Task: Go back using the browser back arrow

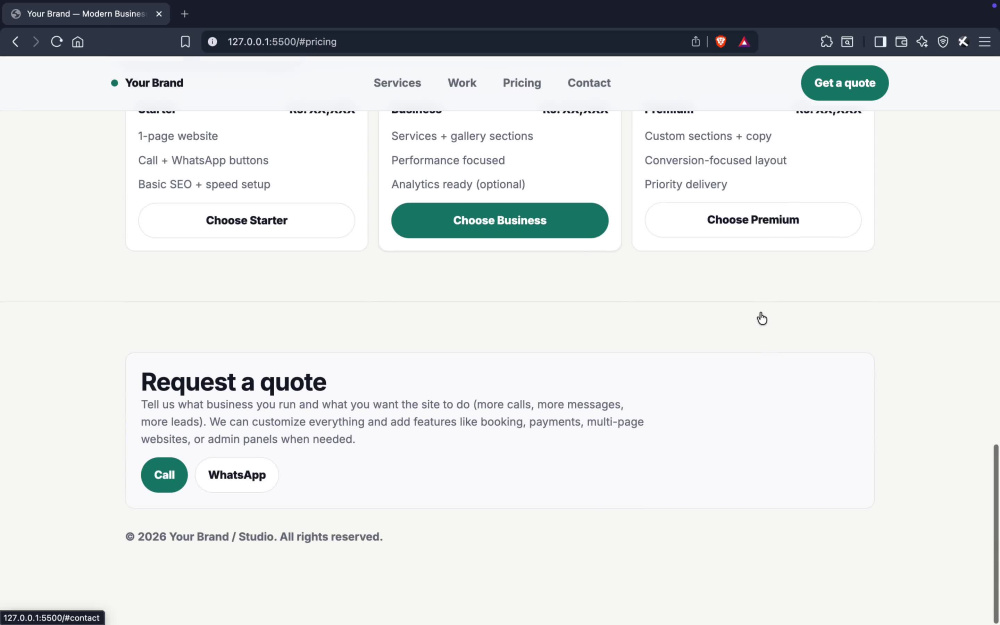Action: [x=15, y=41]
